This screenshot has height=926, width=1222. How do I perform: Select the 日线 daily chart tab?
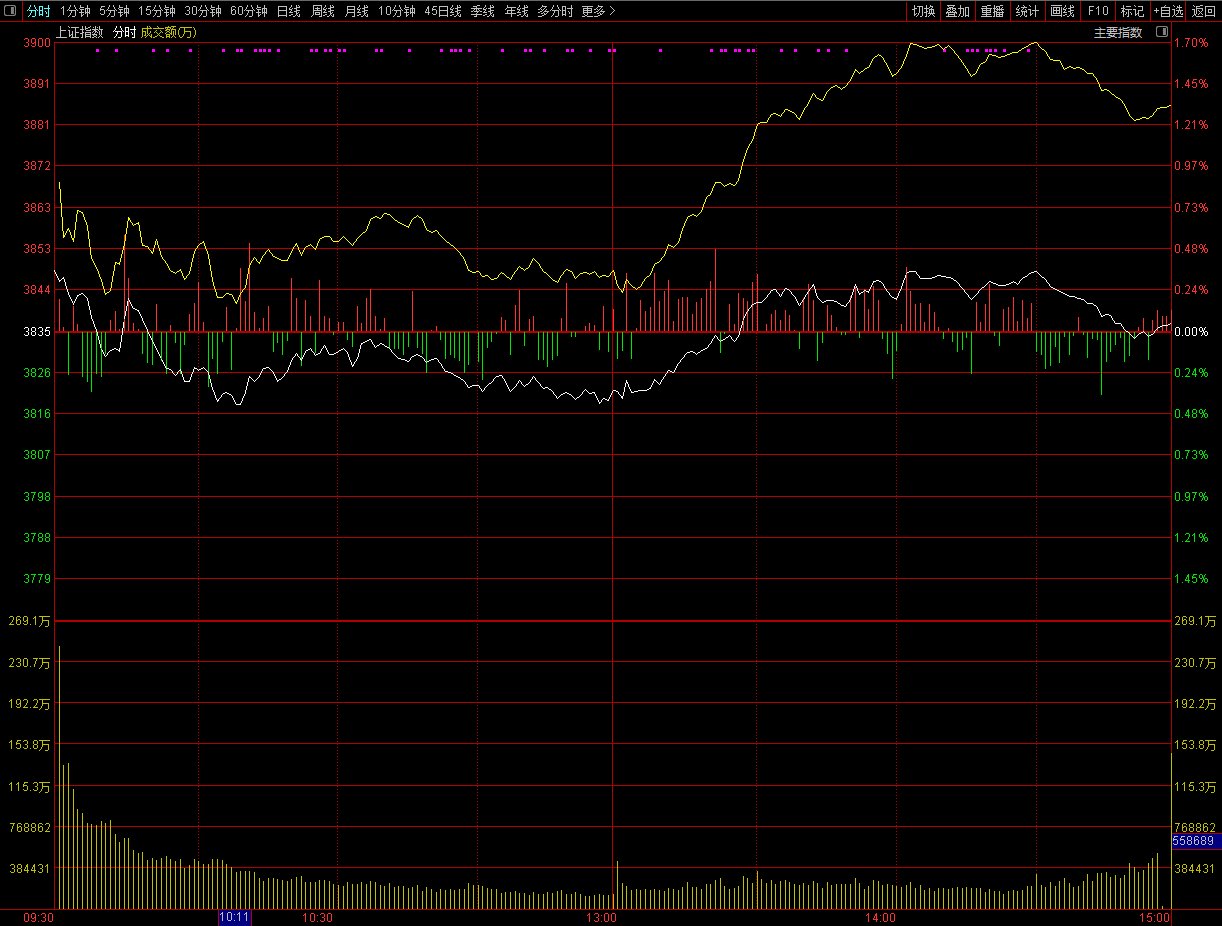288,11
